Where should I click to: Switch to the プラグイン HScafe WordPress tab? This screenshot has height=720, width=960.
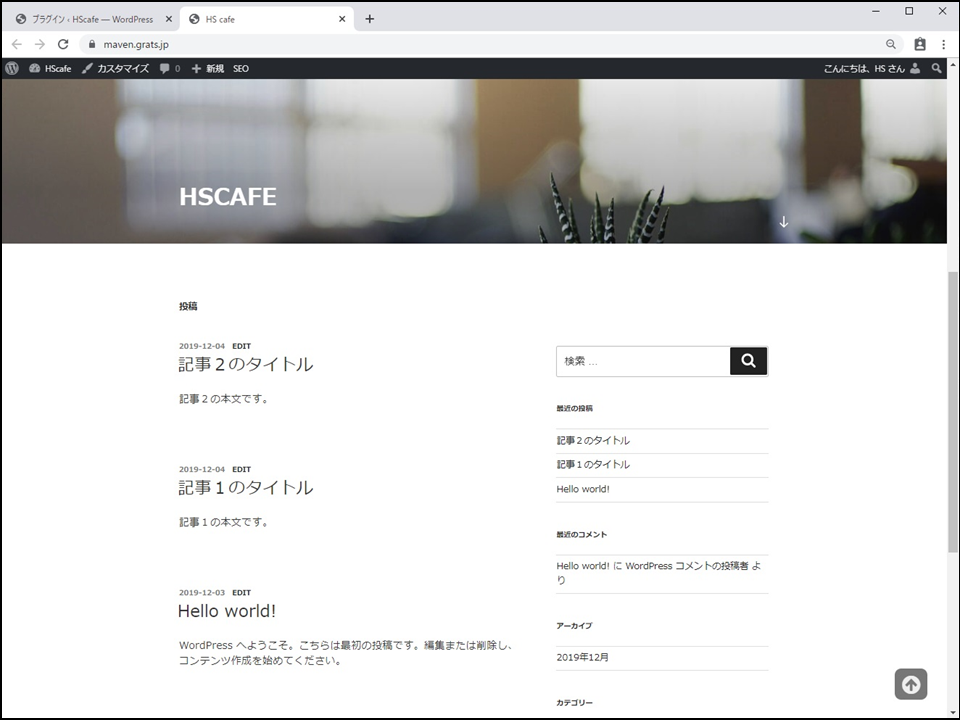point(93,19)
